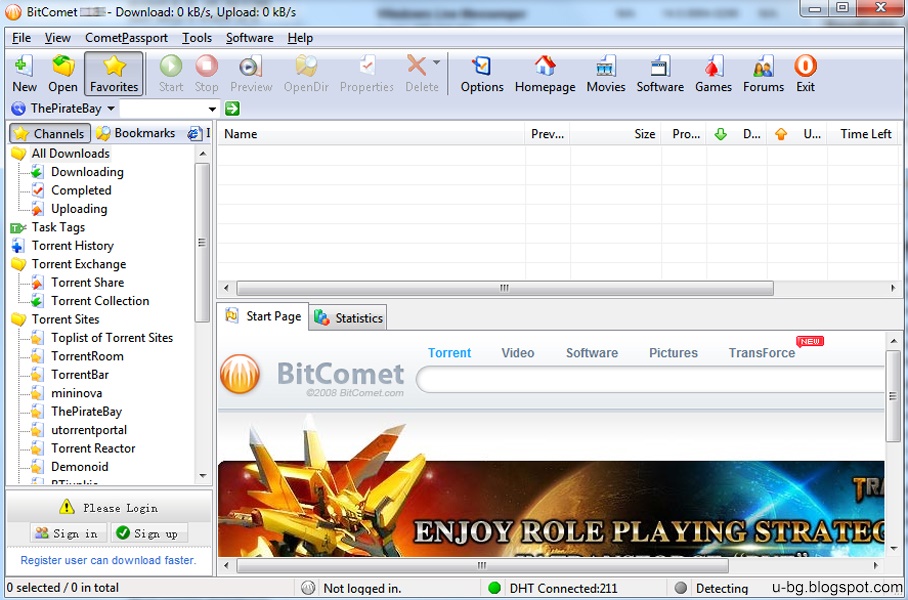Select the Torrent Exchange folder
The image size is (908, 600).
[x=79, y=264]
